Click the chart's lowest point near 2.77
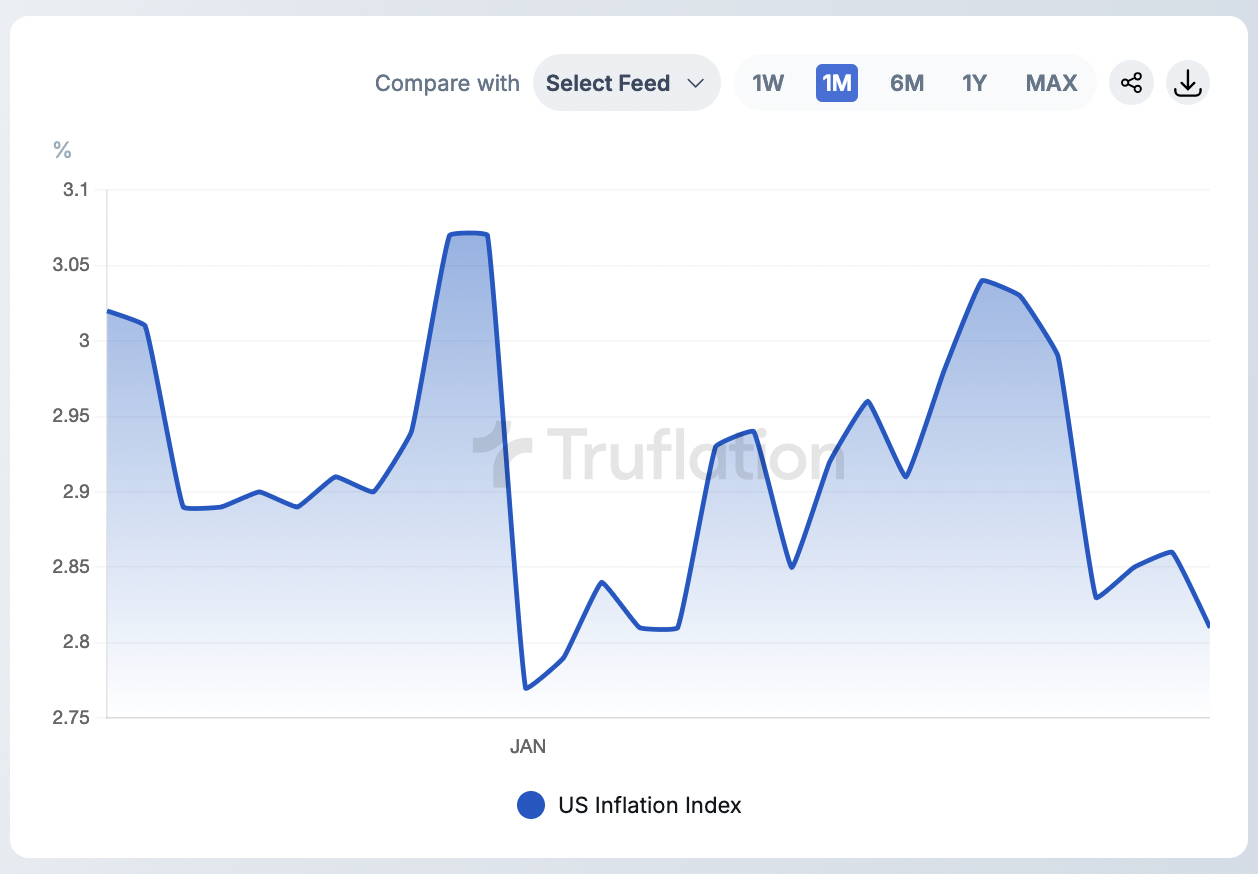1258x874 pixels. coord(526,688)
